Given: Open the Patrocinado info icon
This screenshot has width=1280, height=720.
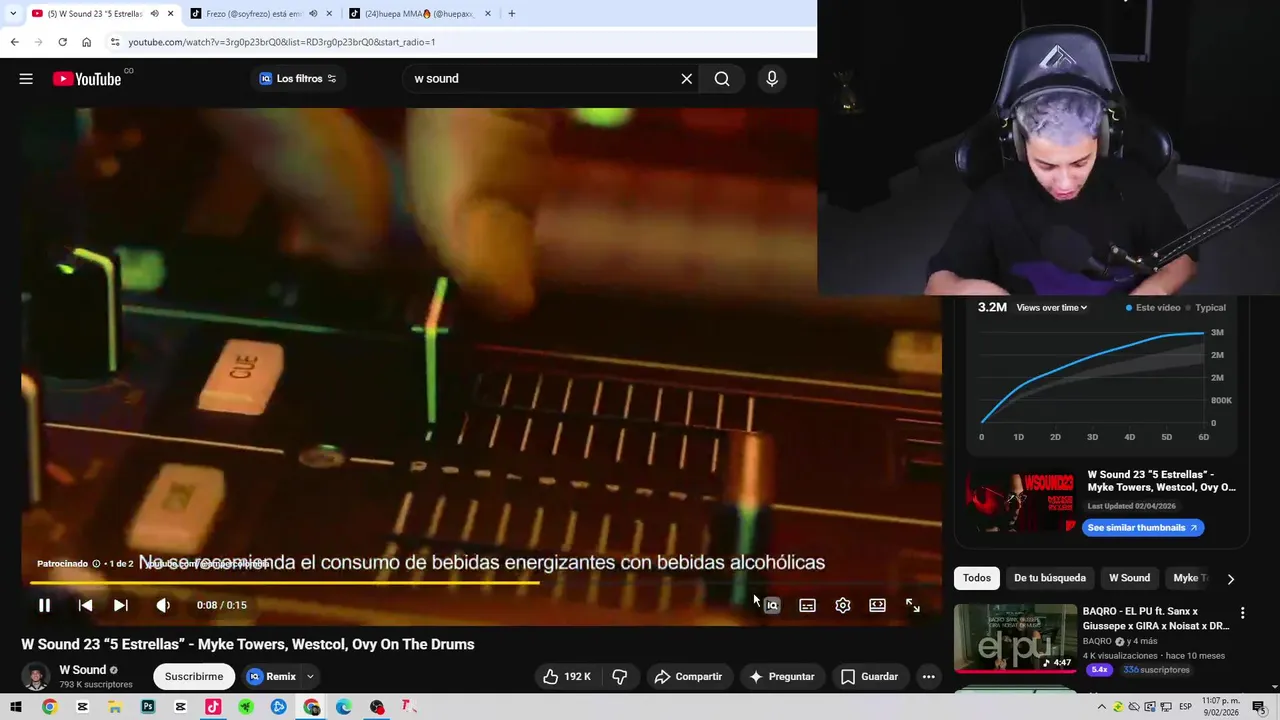Looking at the screenshot, I should pos(97,564).
